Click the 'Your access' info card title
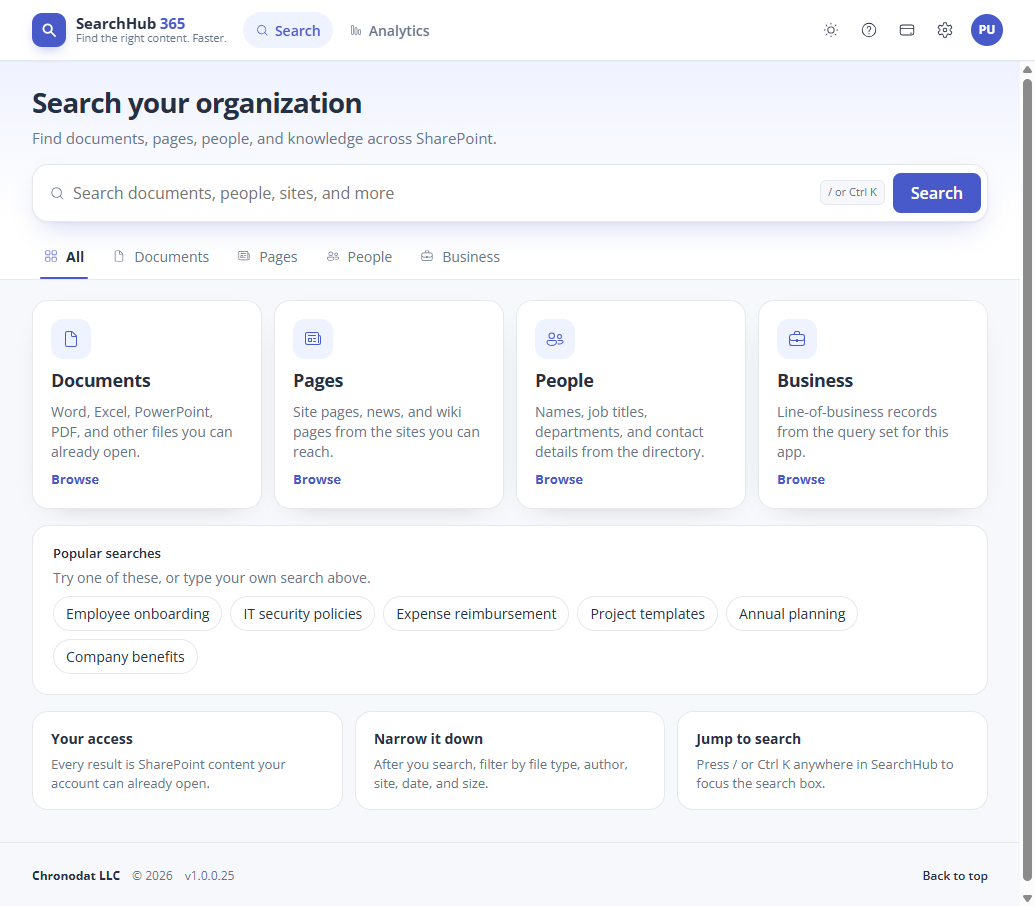This screenshot has height=906, width=1035. point(92,739)
